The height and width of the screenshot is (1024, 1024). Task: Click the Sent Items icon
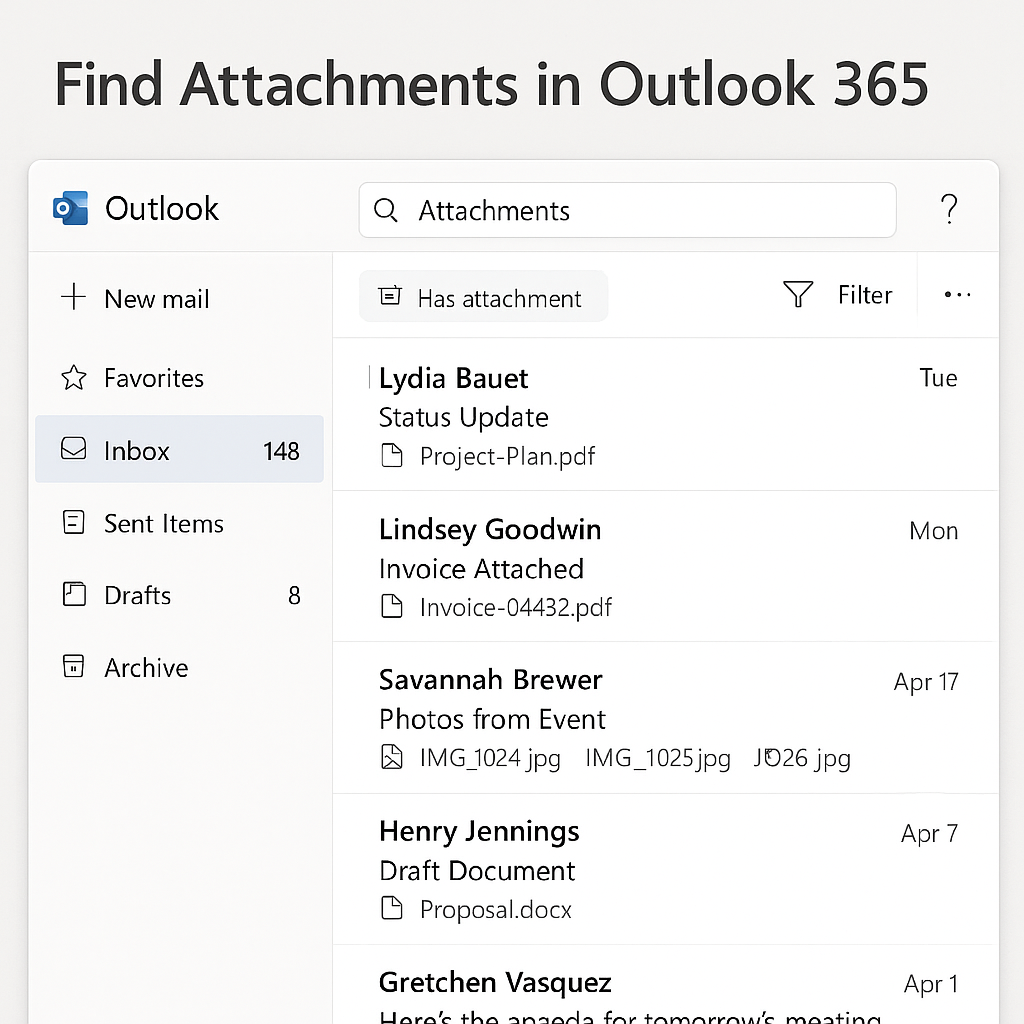(x=73, y=522)
